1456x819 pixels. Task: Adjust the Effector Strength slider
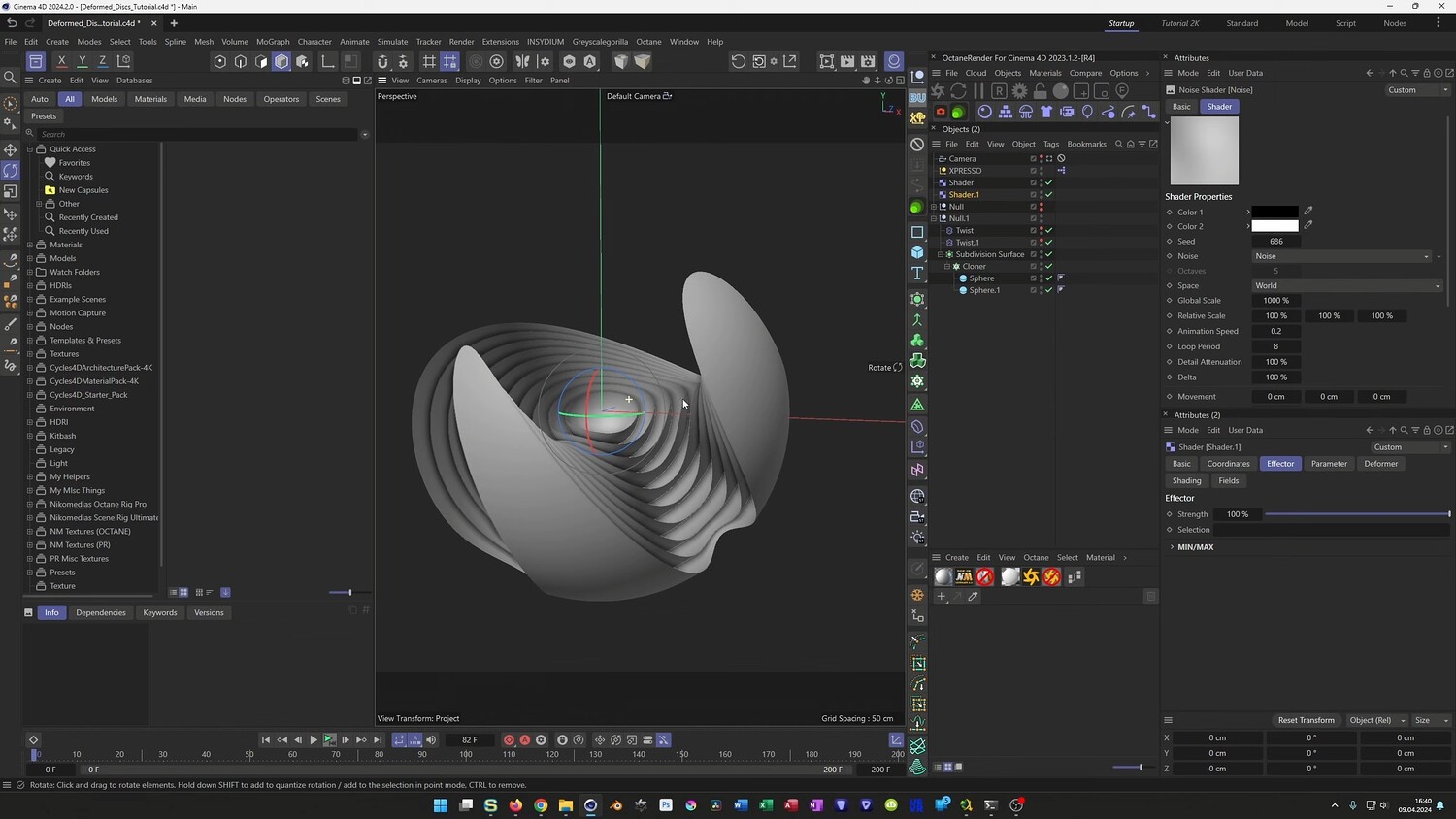1357,514
